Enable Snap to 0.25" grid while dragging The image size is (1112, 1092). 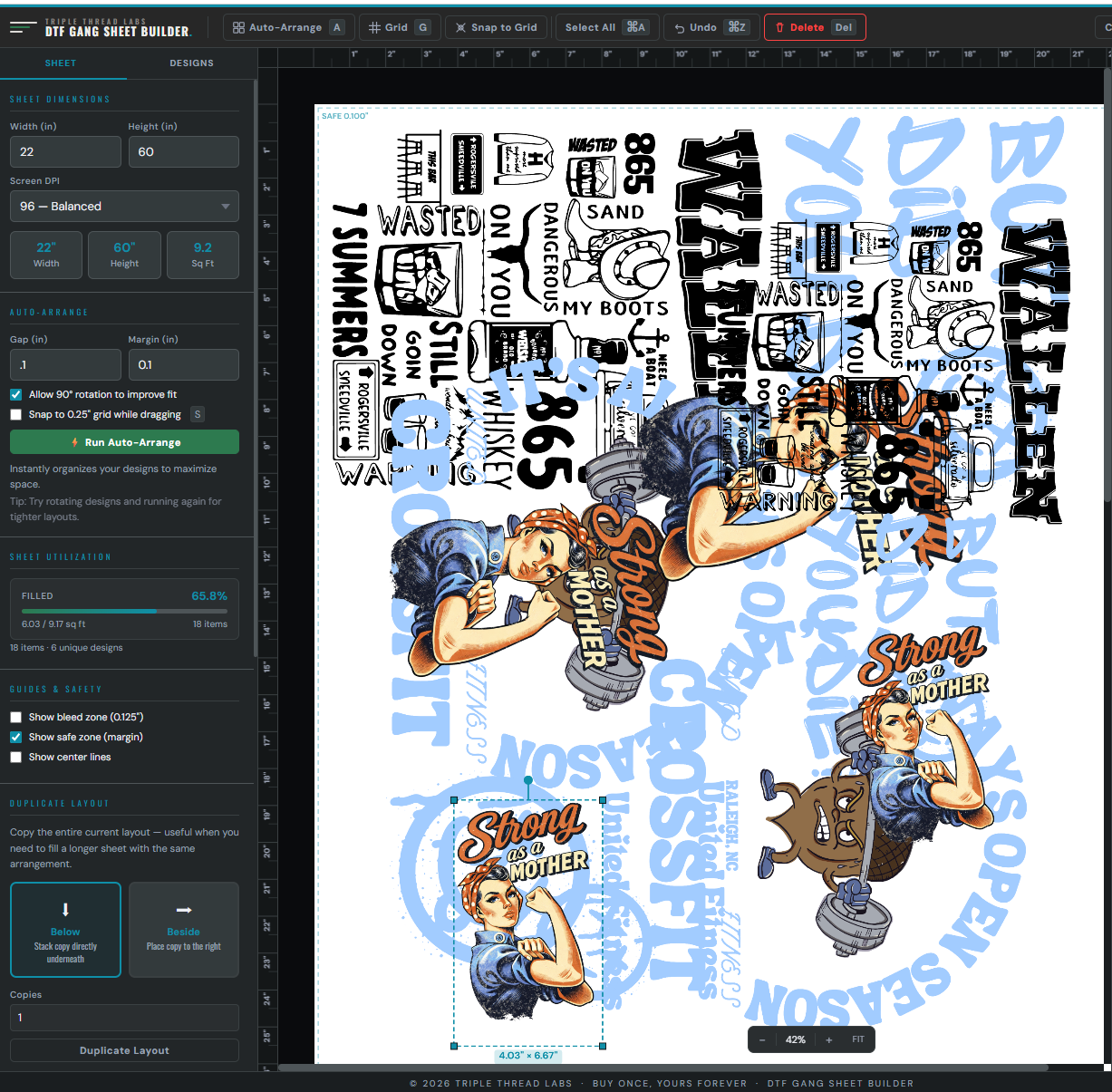coord(16,414)
